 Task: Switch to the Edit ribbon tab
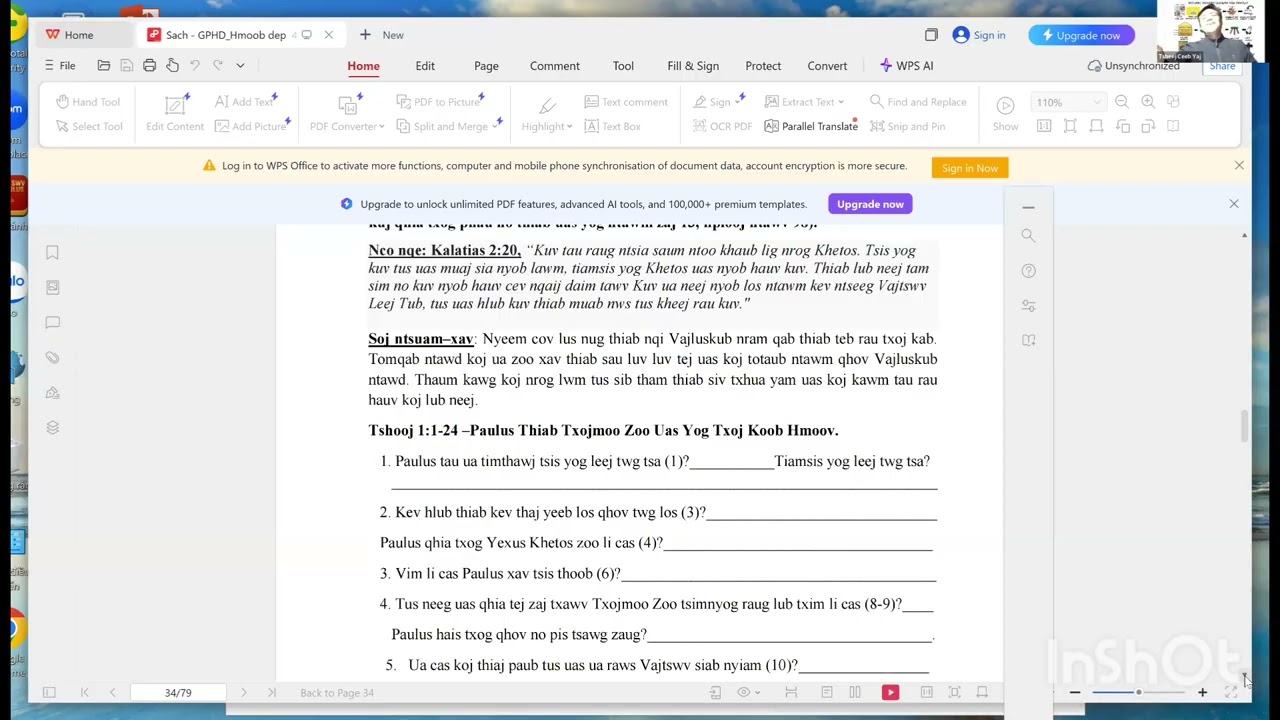425,66
